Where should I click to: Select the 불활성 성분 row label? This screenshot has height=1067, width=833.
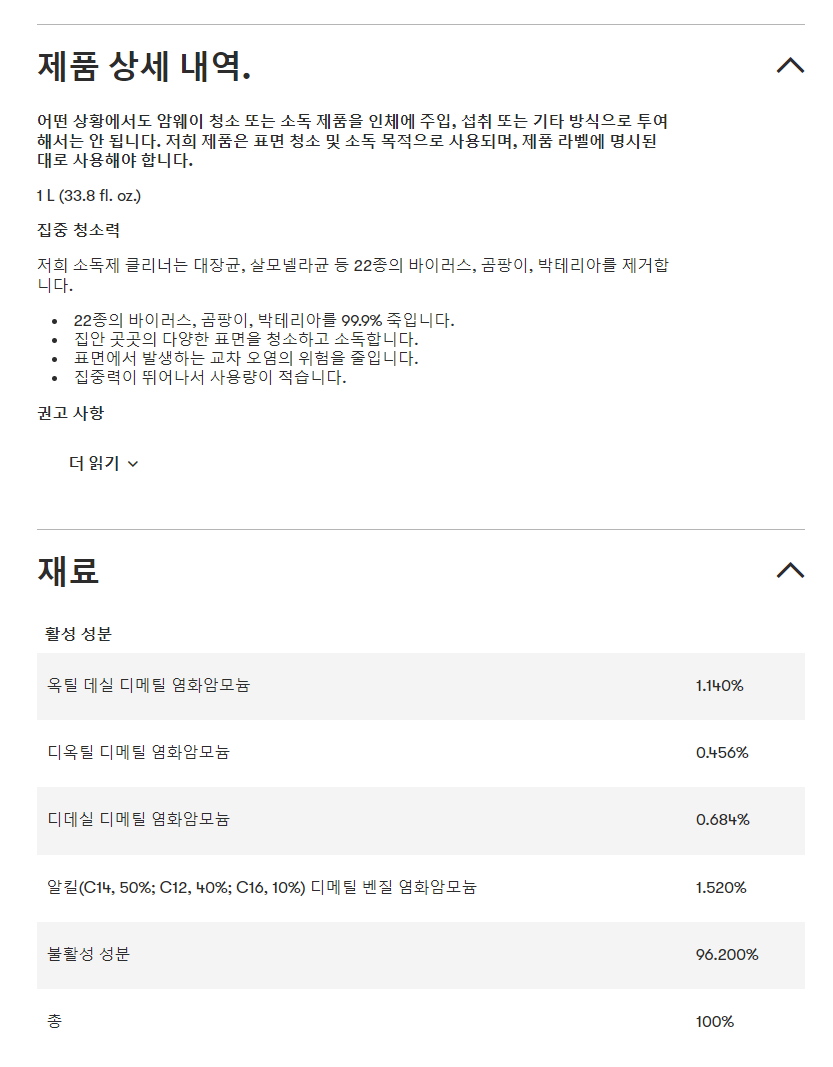pos(88,954)
